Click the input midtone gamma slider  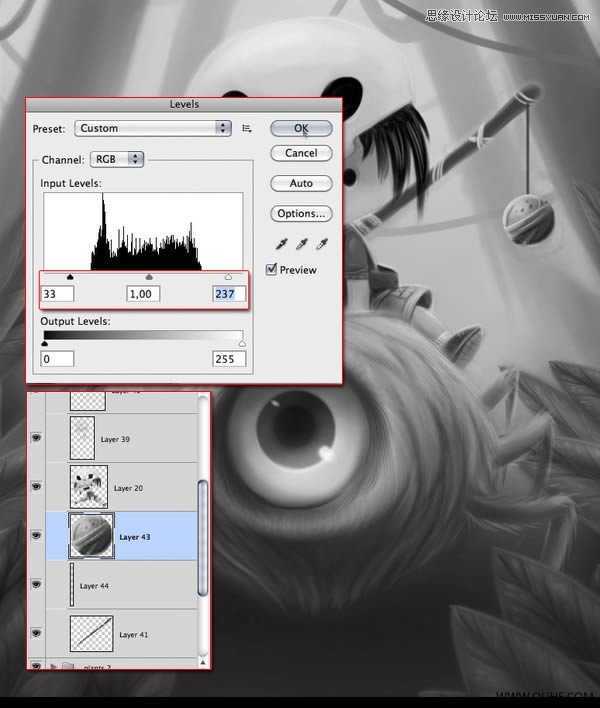pyautogui.click(x=149, y=276)
